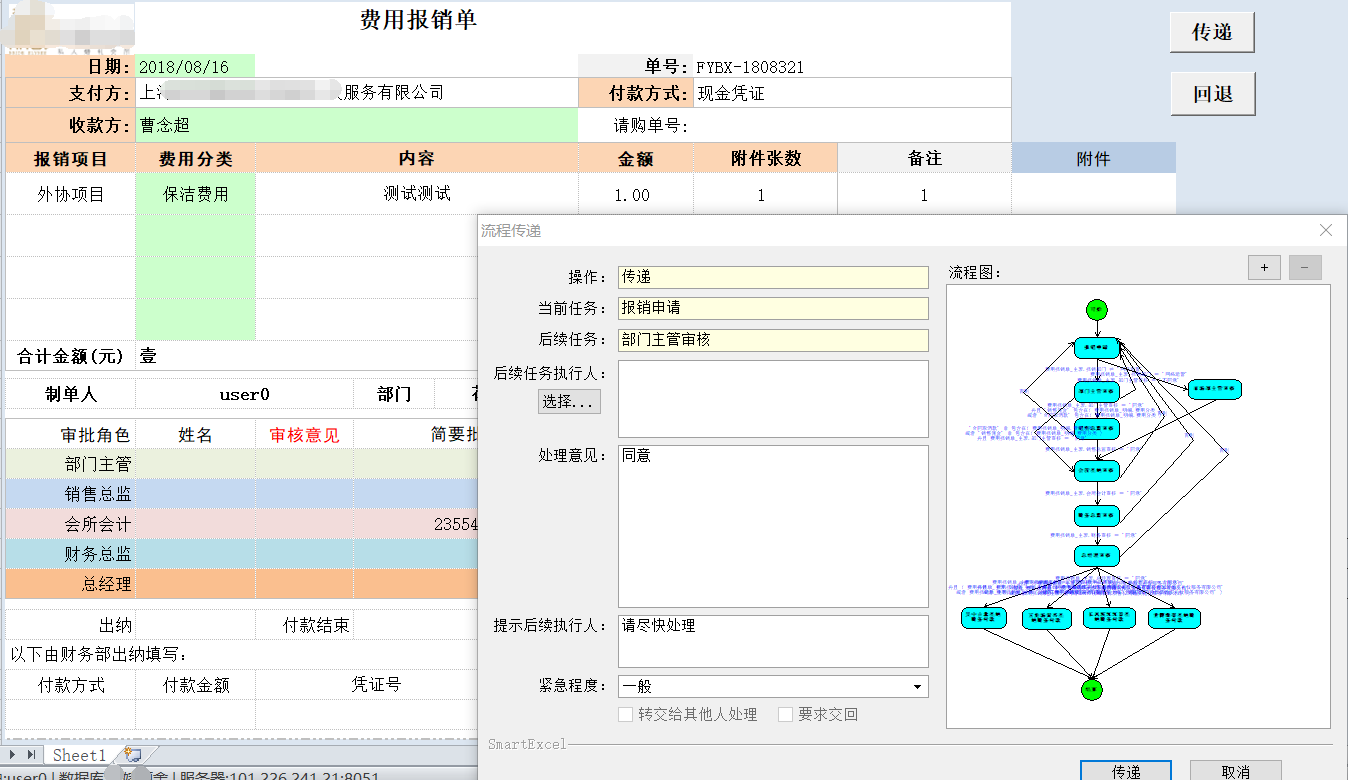Click the insert new worksheet icon
1348x780 pixels.
tap(133, 755)
